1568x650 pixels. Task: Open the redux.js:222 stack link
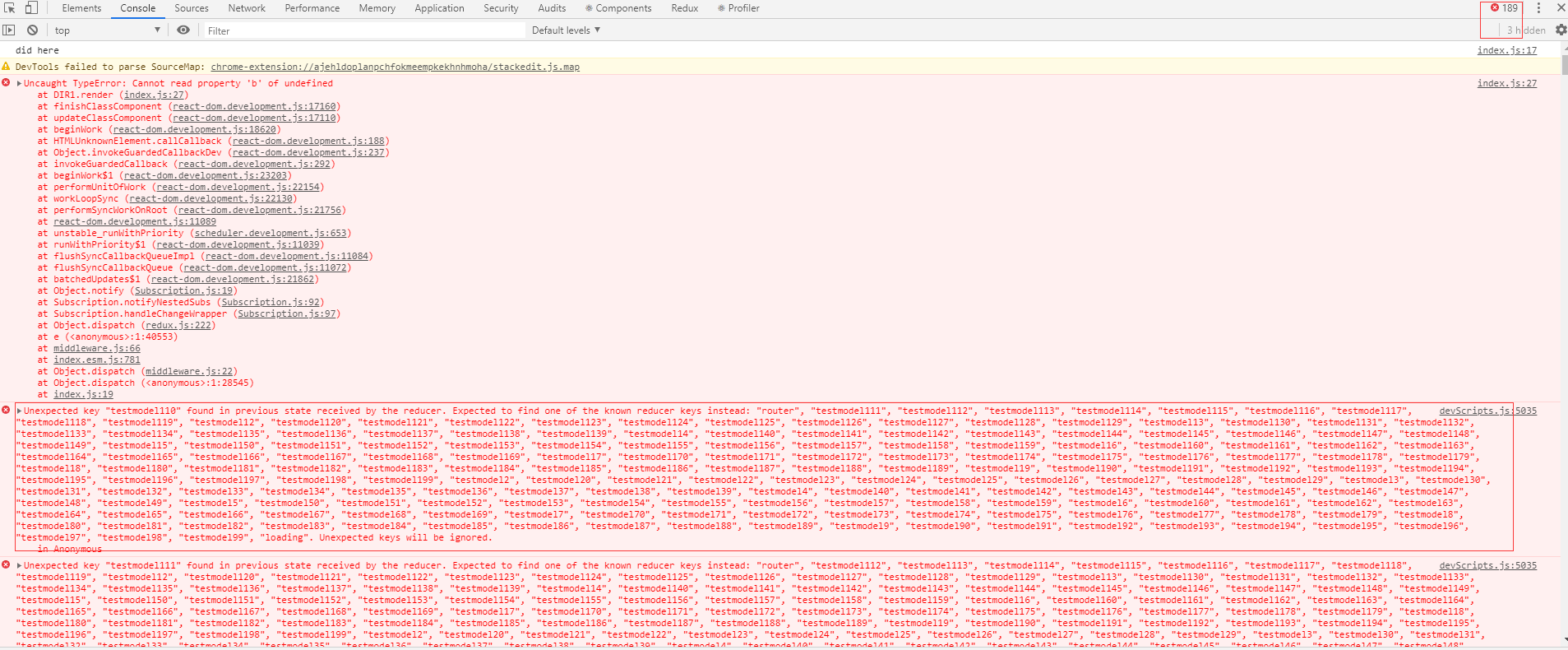click(178, 325)
